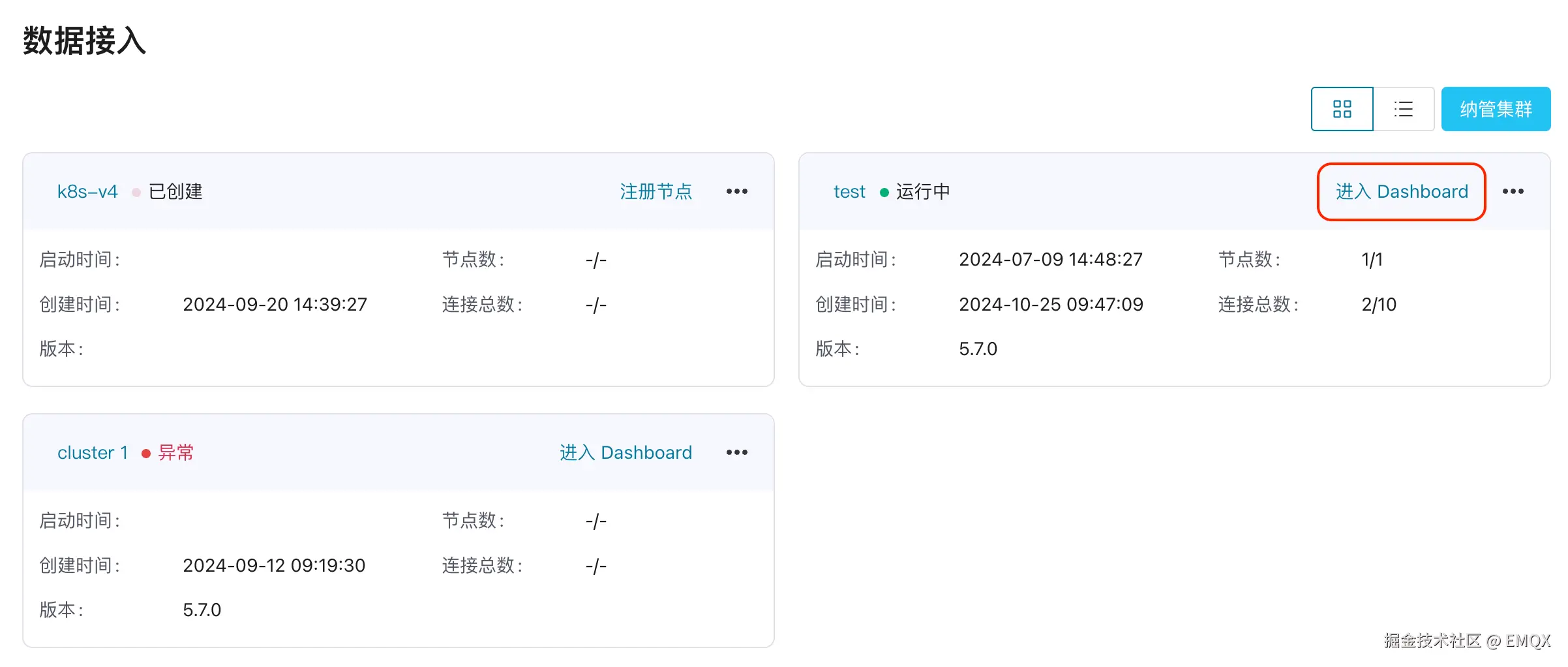Select the grid layout toggle button

point(1342,108)
